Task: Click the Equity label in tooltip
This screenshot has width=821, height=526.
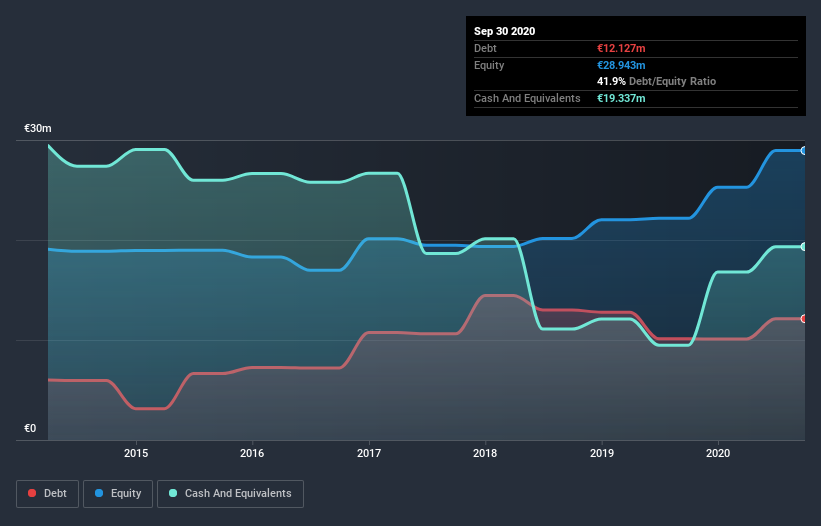Action: point(489,65)
